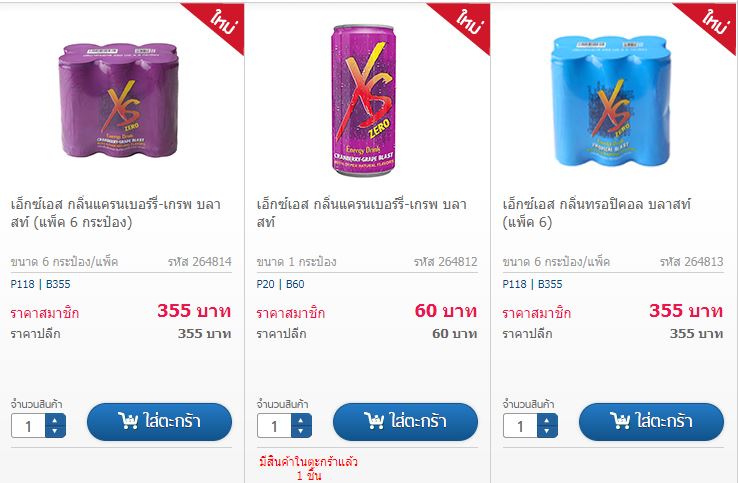
Task: Open Tropical Blast pack 6 title link
Action: point(596,213)
